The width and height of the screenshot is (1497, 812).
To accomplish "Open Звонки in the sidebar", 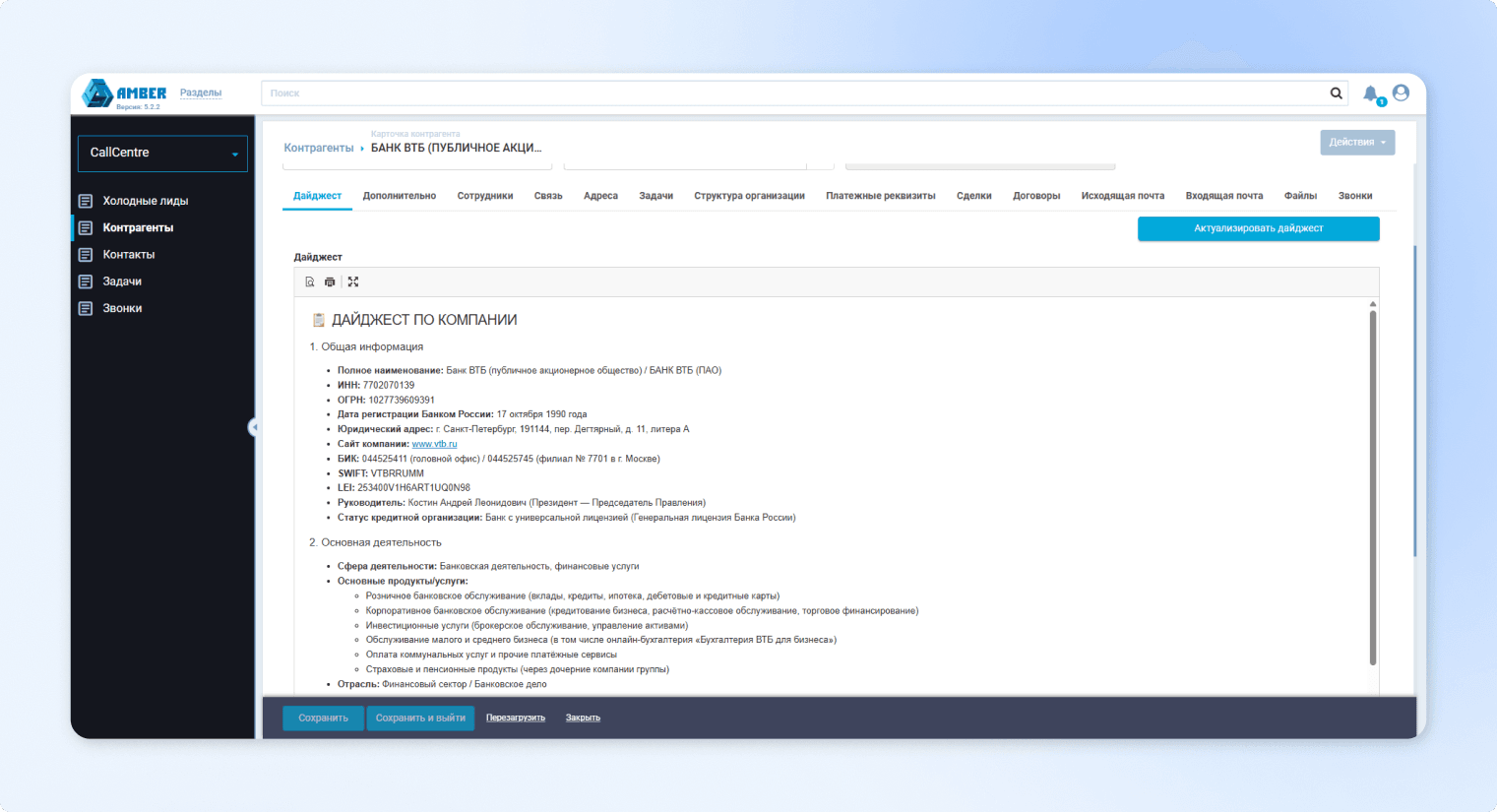I will click(x=122, y=308).
